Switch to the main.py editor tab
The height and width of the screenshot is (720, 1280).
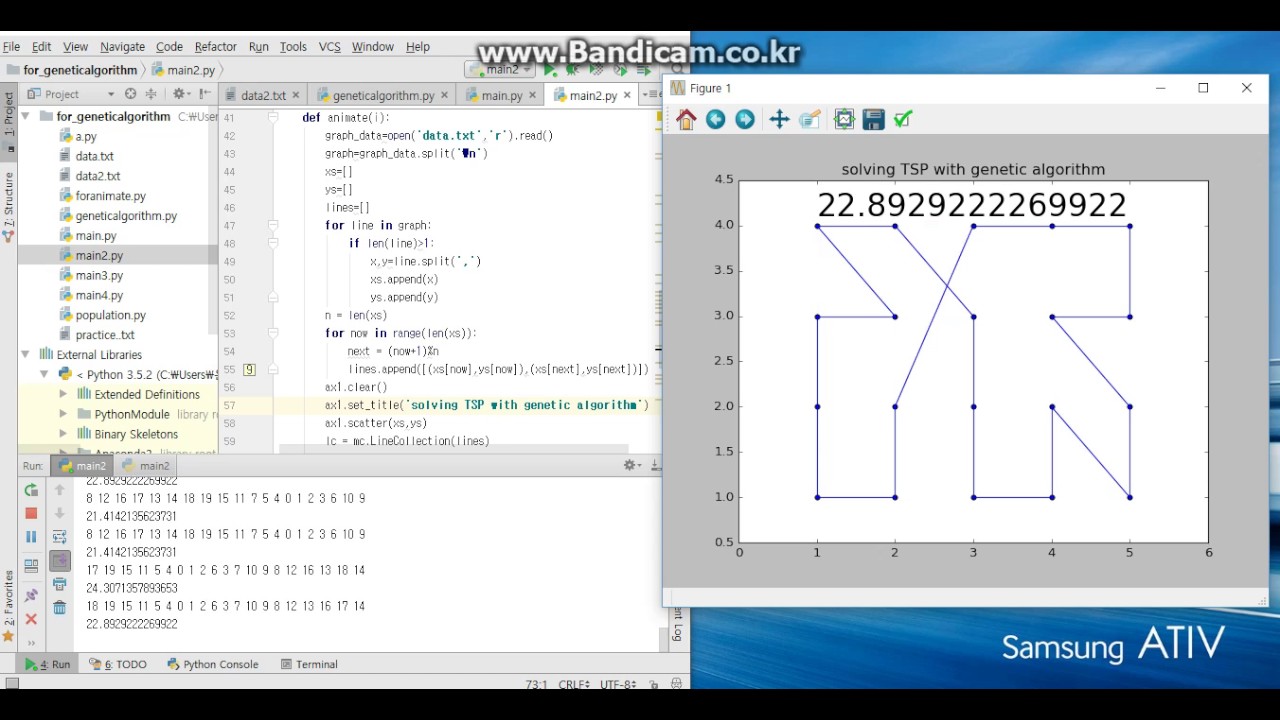pyautogui.click(x=500, y=96)
